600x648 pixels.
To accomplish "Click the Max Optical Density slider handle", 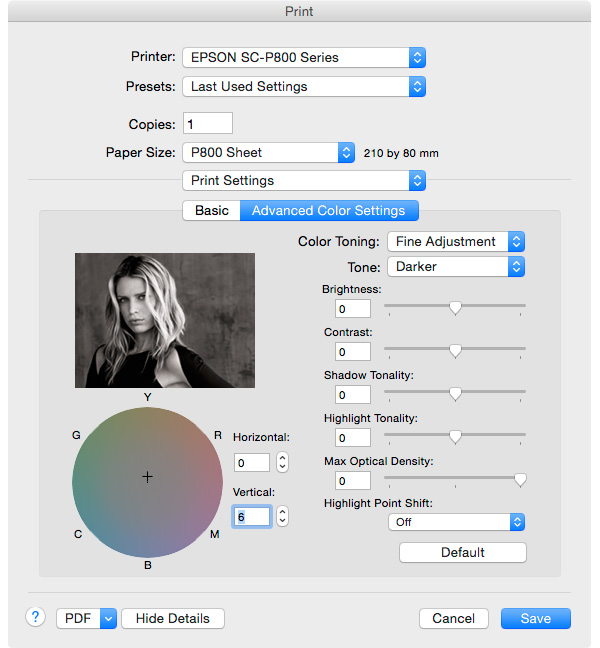I will click(520, 481).
